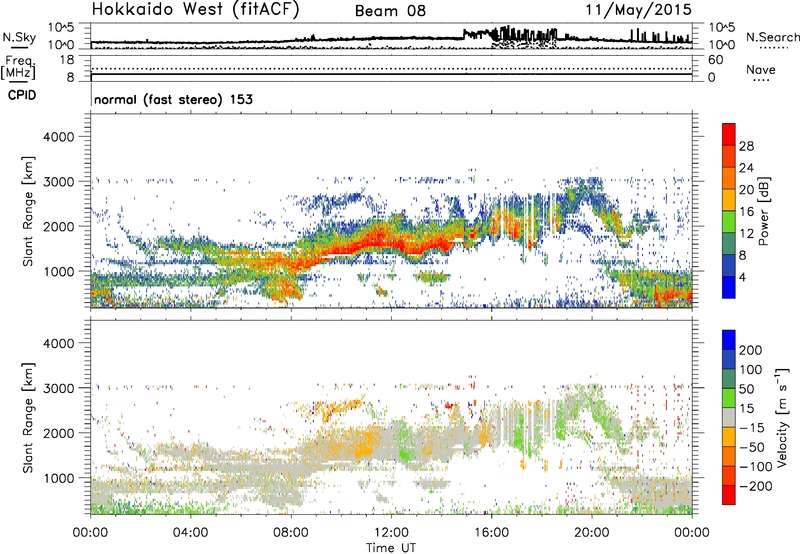Screen dimensions: 800x554
Task: Click the '28' power scale value
Action: 746,146
